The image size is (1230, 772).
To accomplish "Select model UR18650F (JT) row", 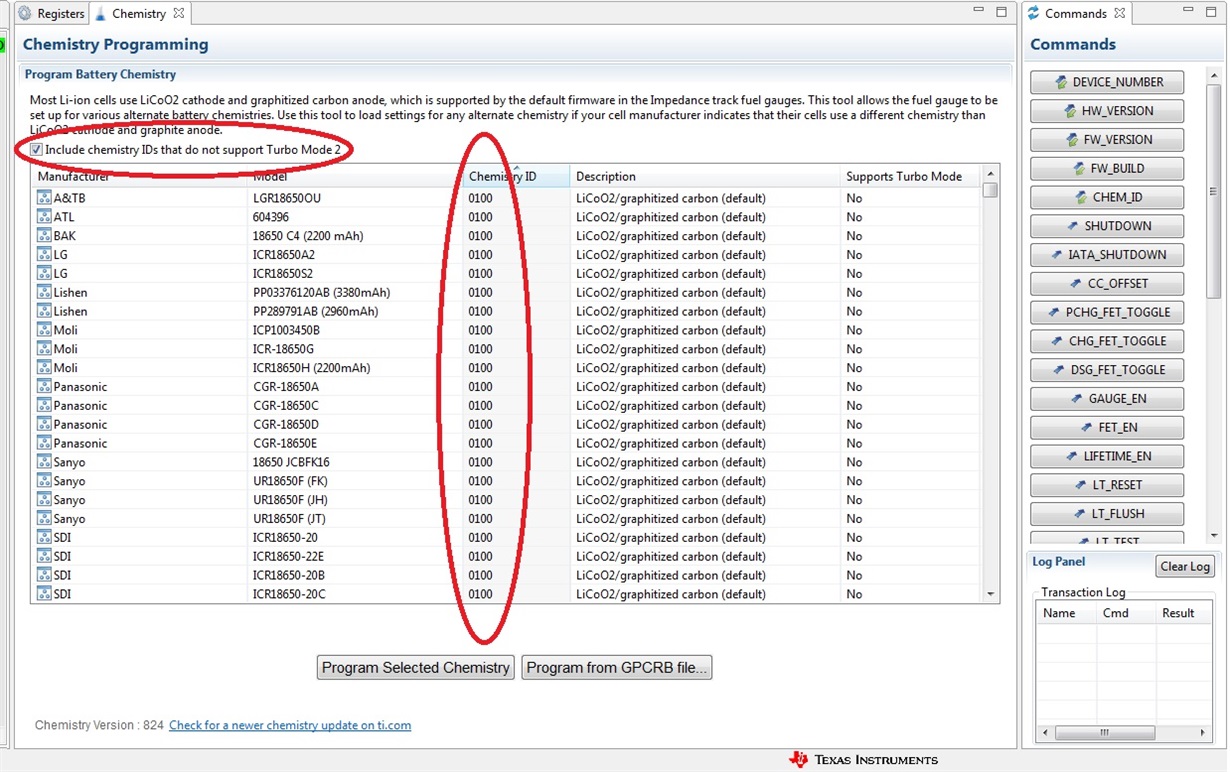I will [290, 519].
